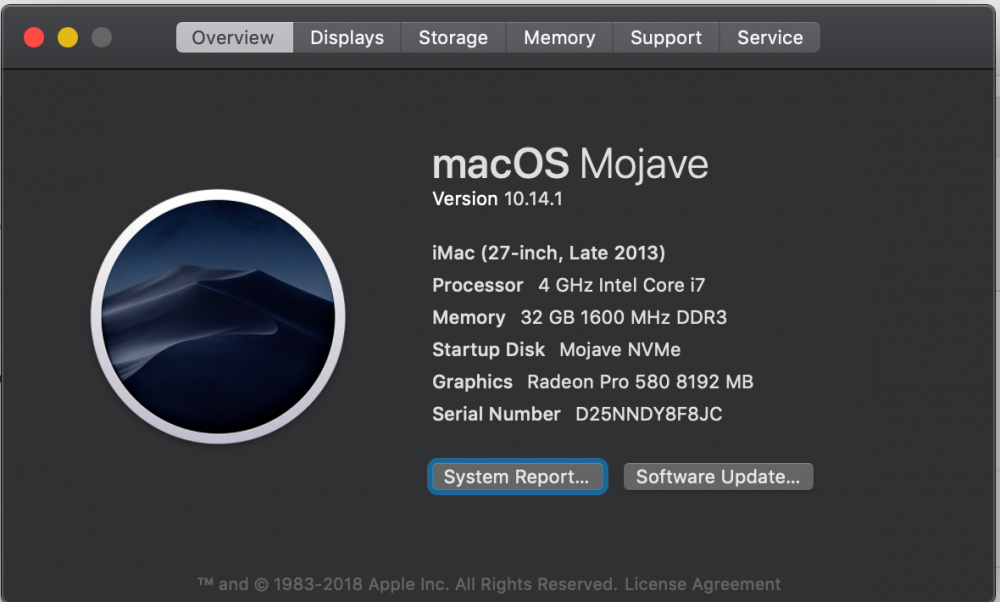This screenshot has height=602, width=1000.
Task: Click memory value 32 GB 1600 MHz DDR3
Action: click(624, 318)
